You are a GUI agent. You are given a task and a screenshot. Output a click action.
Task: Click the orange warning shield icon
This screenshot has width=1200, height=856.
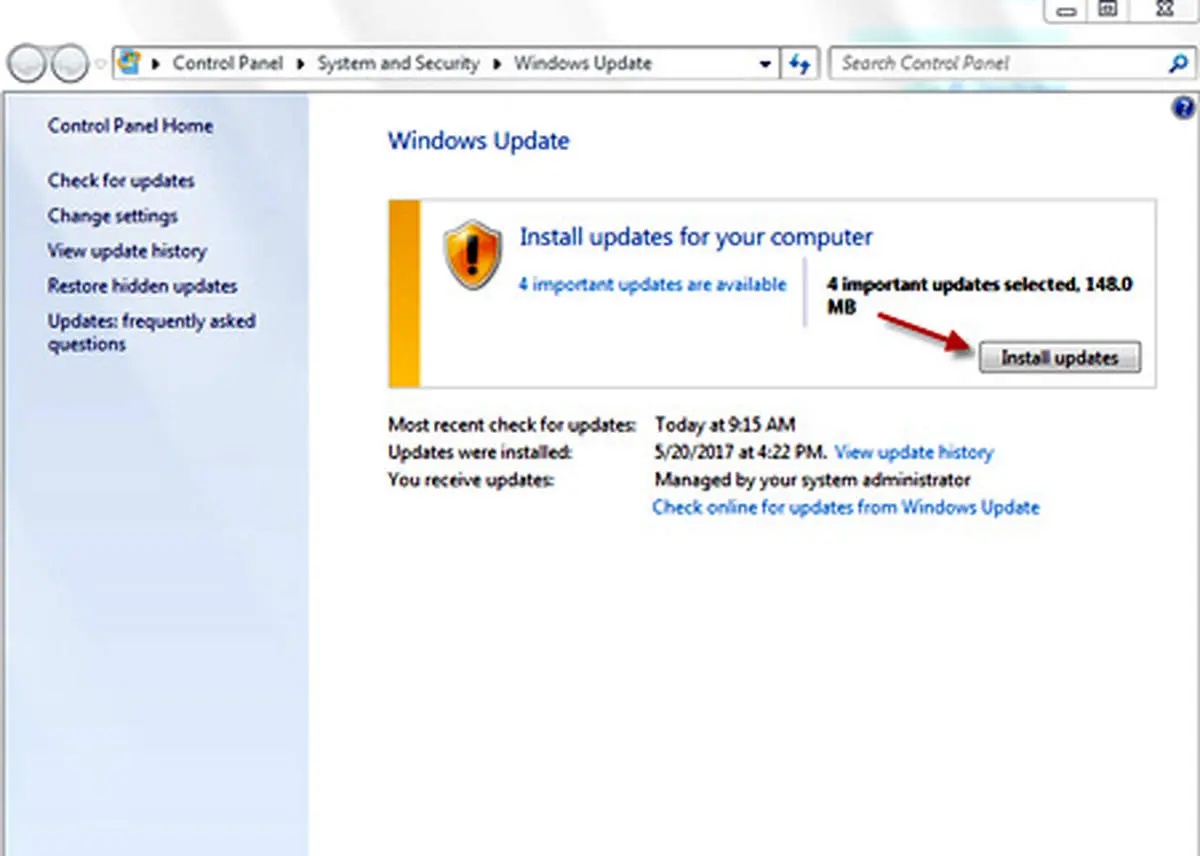[x=472, y=256]
